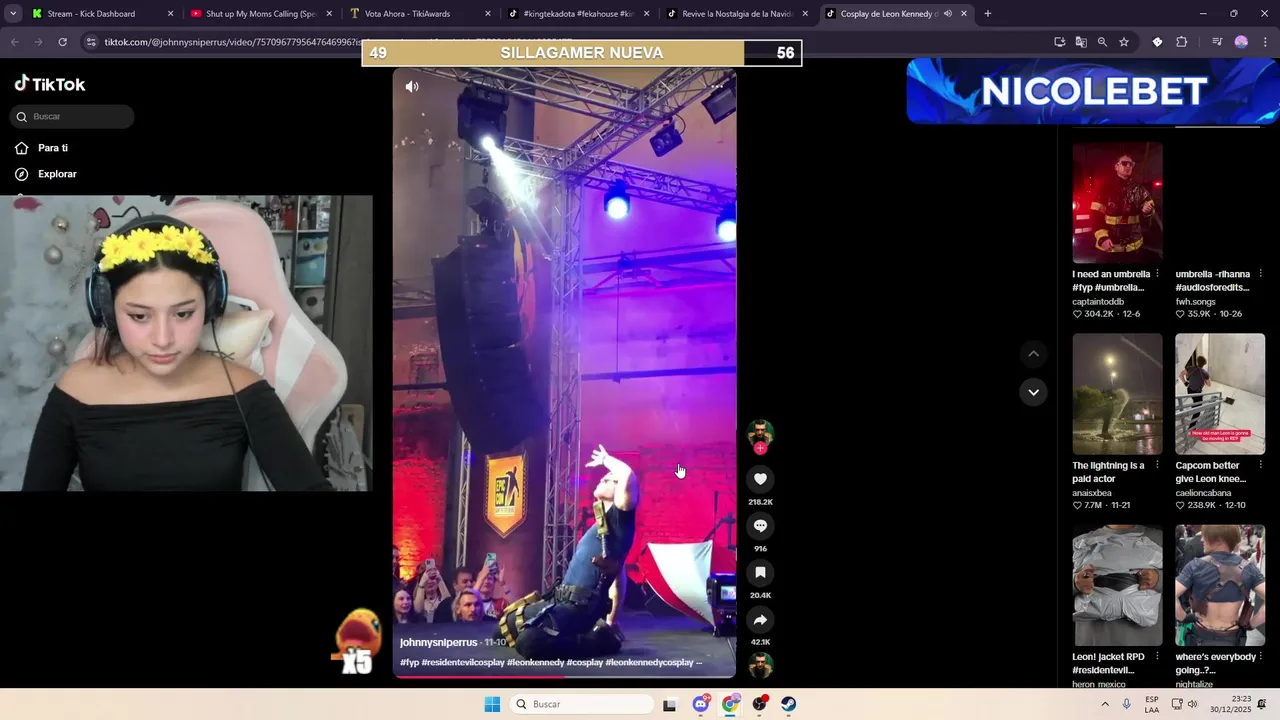Reload the current page
Screen dimensions: 1280x720
[62, 42]
